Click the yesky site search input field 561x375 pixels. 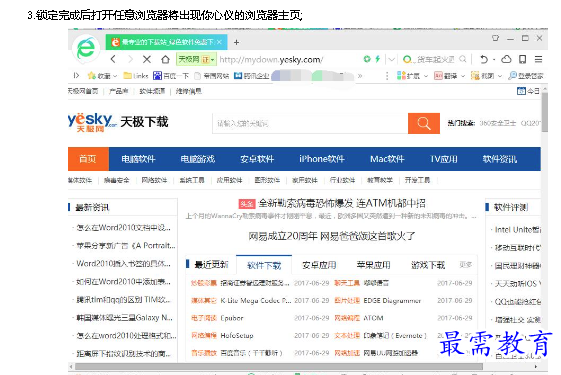(310, 123)
